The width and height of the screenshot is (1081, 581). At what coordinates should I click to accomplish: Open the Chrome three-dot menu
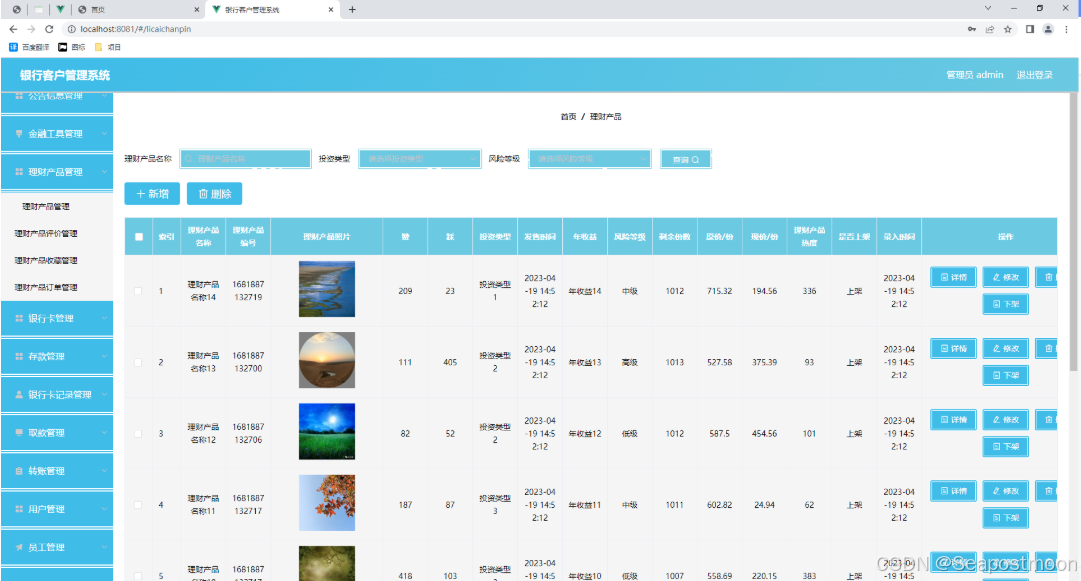(x=1067, y=29)
